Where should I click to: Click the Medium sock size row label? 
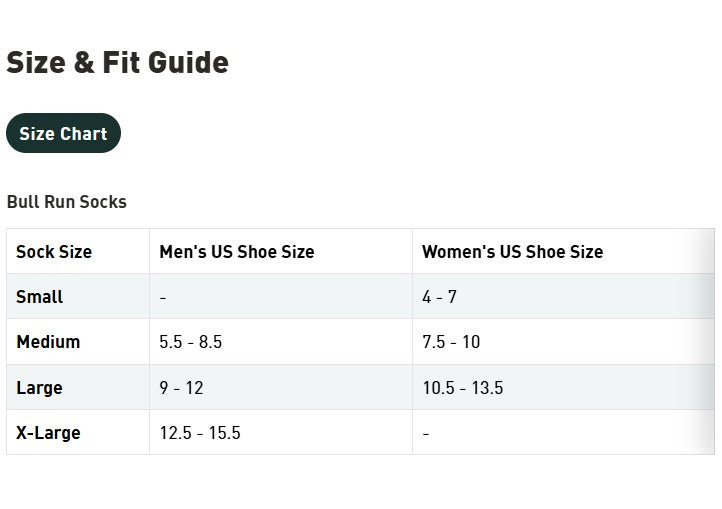click(x=48, y=342)
